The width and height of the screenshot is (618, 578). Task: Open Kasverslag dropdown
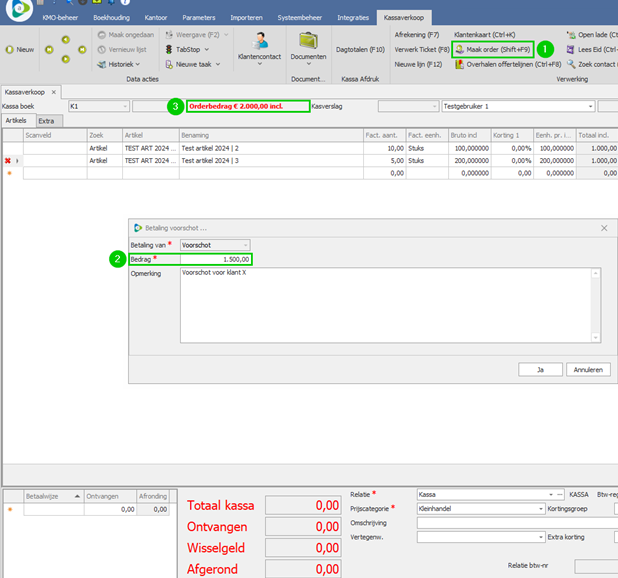(434, 106)
